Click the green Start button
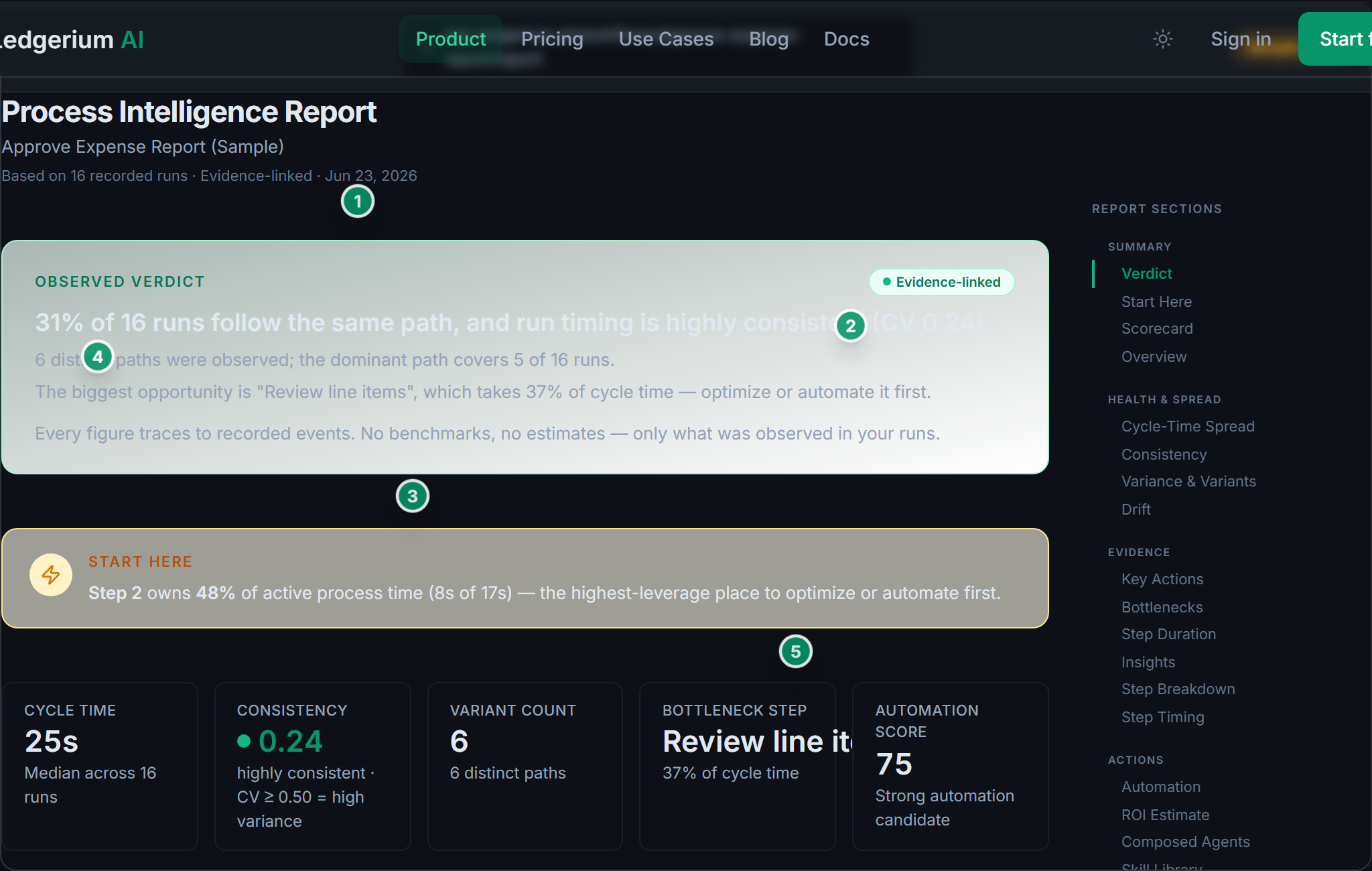The width and height of the screenshot is (1372, 871). [1335, 39]
